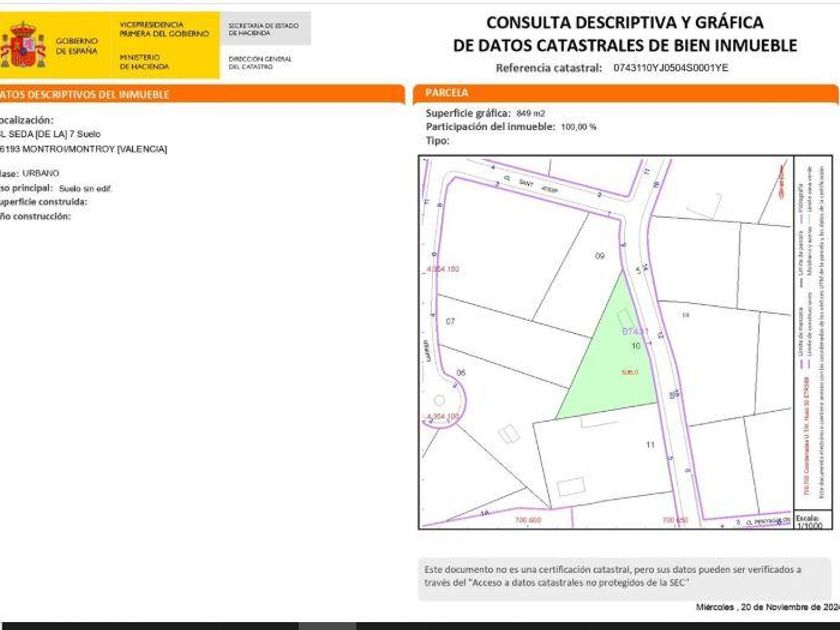The height and width of the screenshot is (630, 840).
Task: Click the coordinate label 700.600 on map
Action: pos(528,520)
